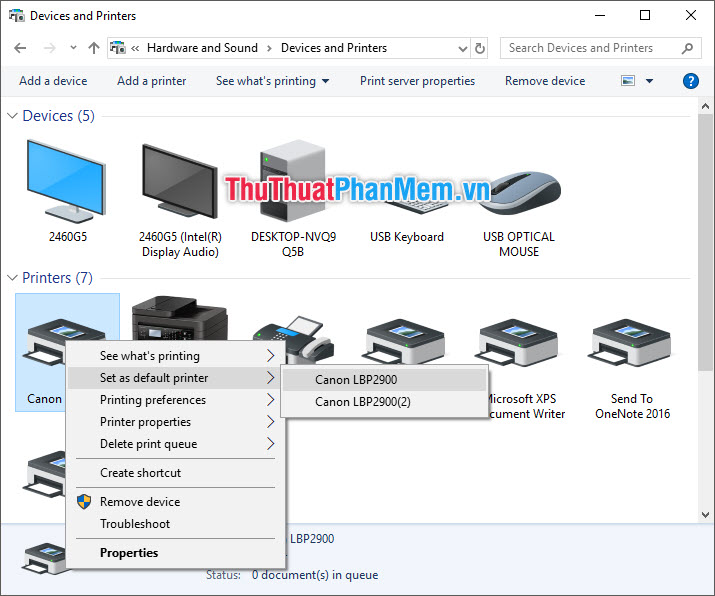
Task: Click the Devices (5) group heading
Action: click(x=58, y=116)
